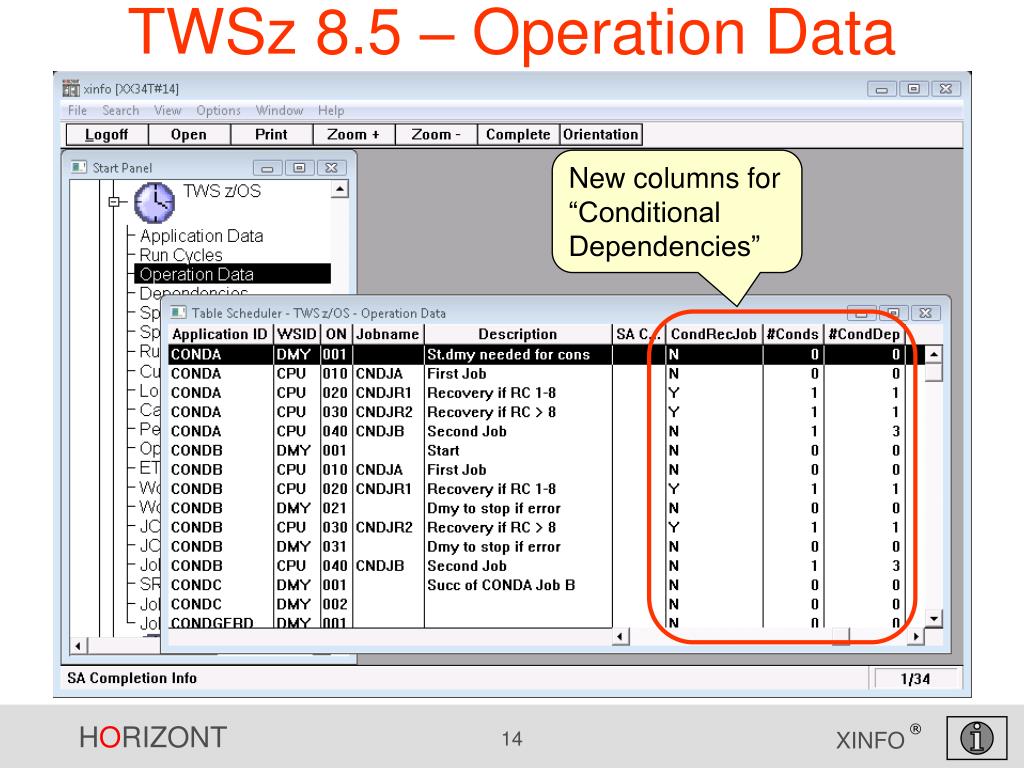The height and width of the screenshot is (768, 1024).
Task: Maximize the Start Panel window
Action: point(299,168)
